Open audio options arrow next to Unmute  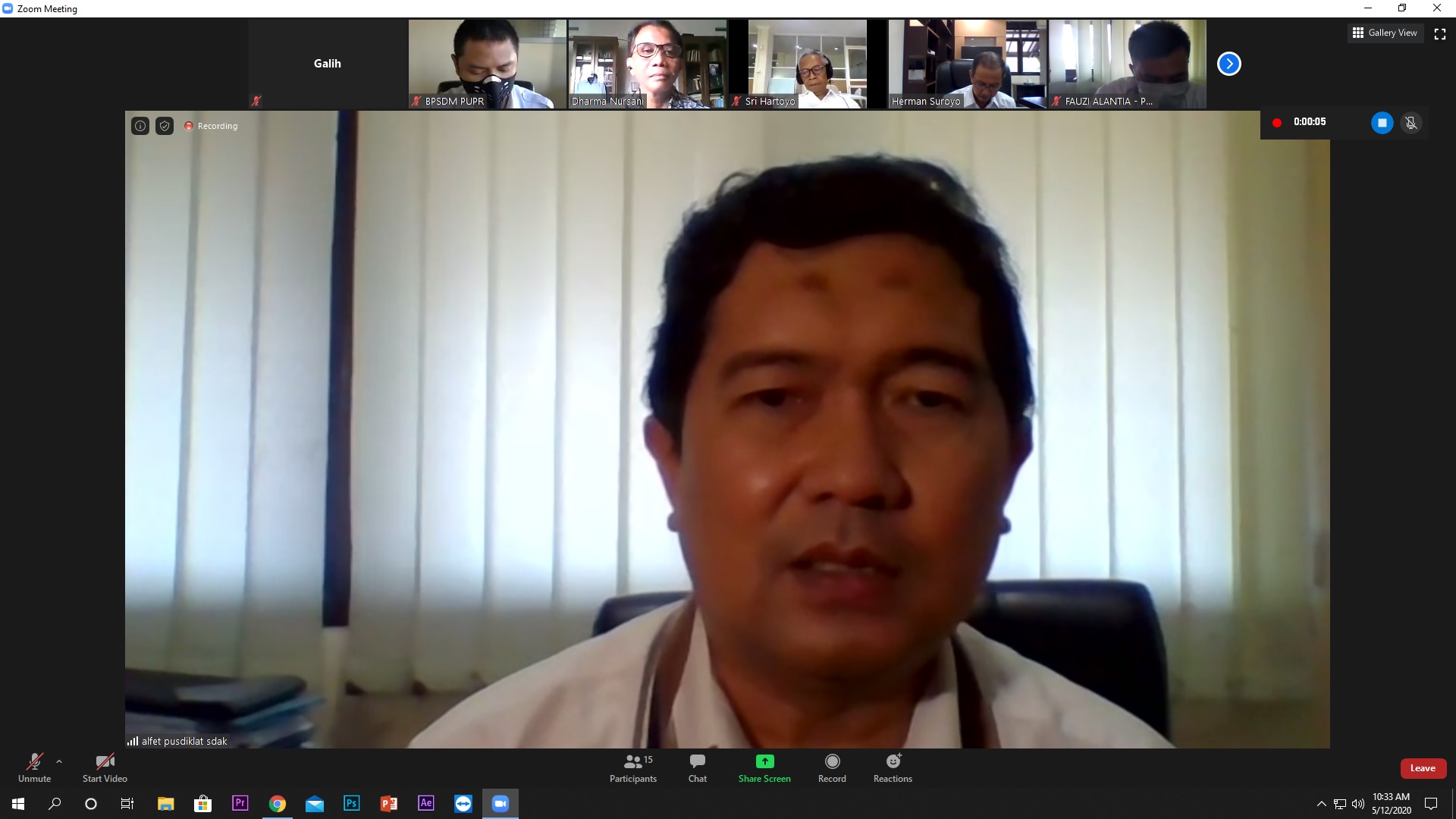click(59, 761)
